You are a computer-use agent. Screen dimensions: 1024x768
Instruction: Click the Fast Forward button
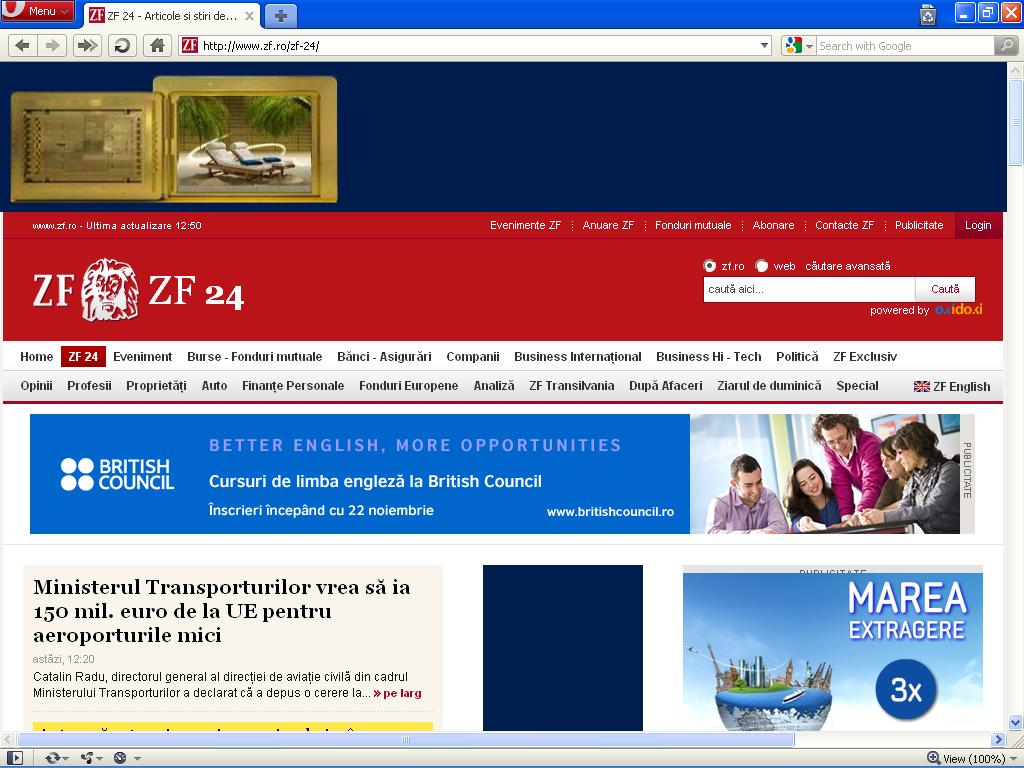pos(87,46)
